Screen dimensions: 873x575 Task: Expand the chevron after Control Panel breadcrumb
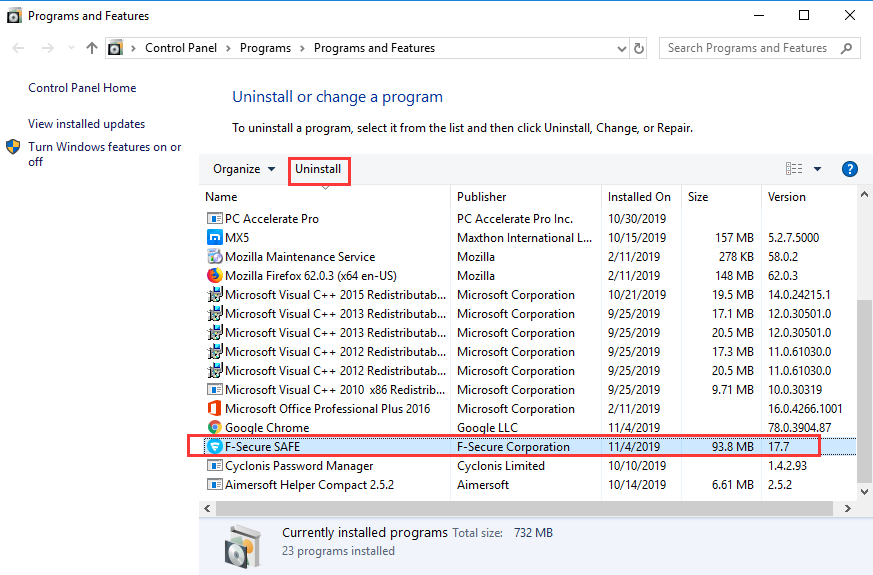click(x=228, y=48)
